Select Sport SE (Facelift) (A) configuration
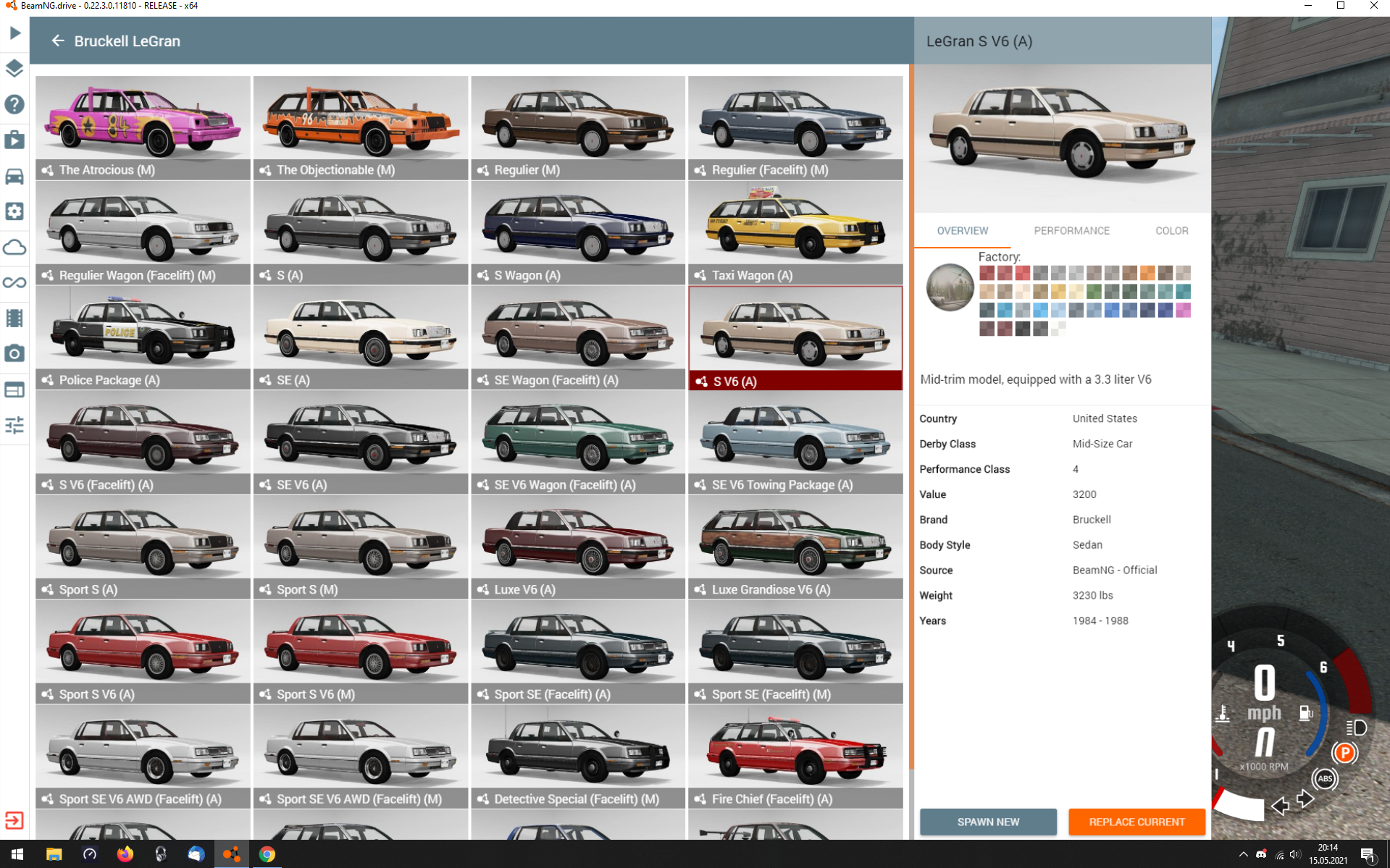Viewport: 1390px width, 868px height. 578,652
